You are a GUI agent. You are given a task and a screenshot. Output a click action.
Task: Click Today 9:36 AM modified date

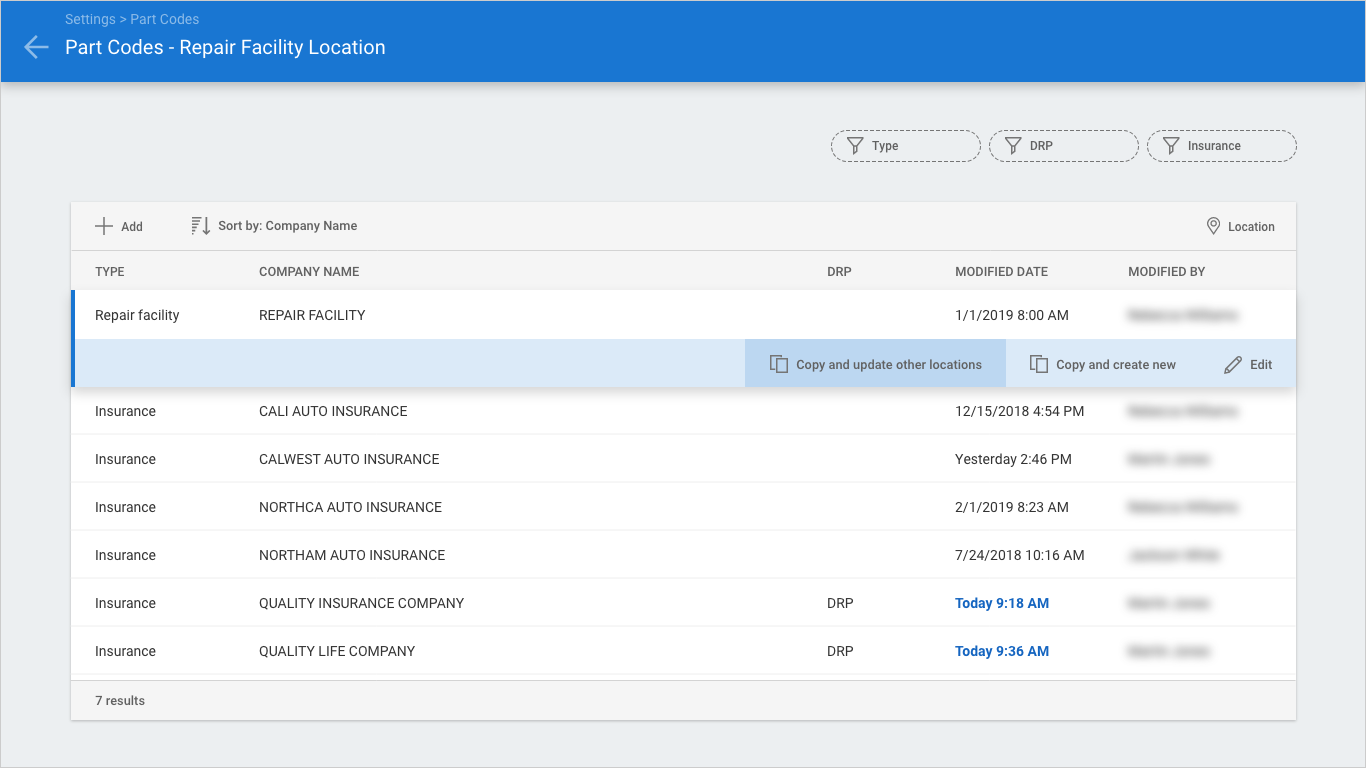(x=1001, y=651)
